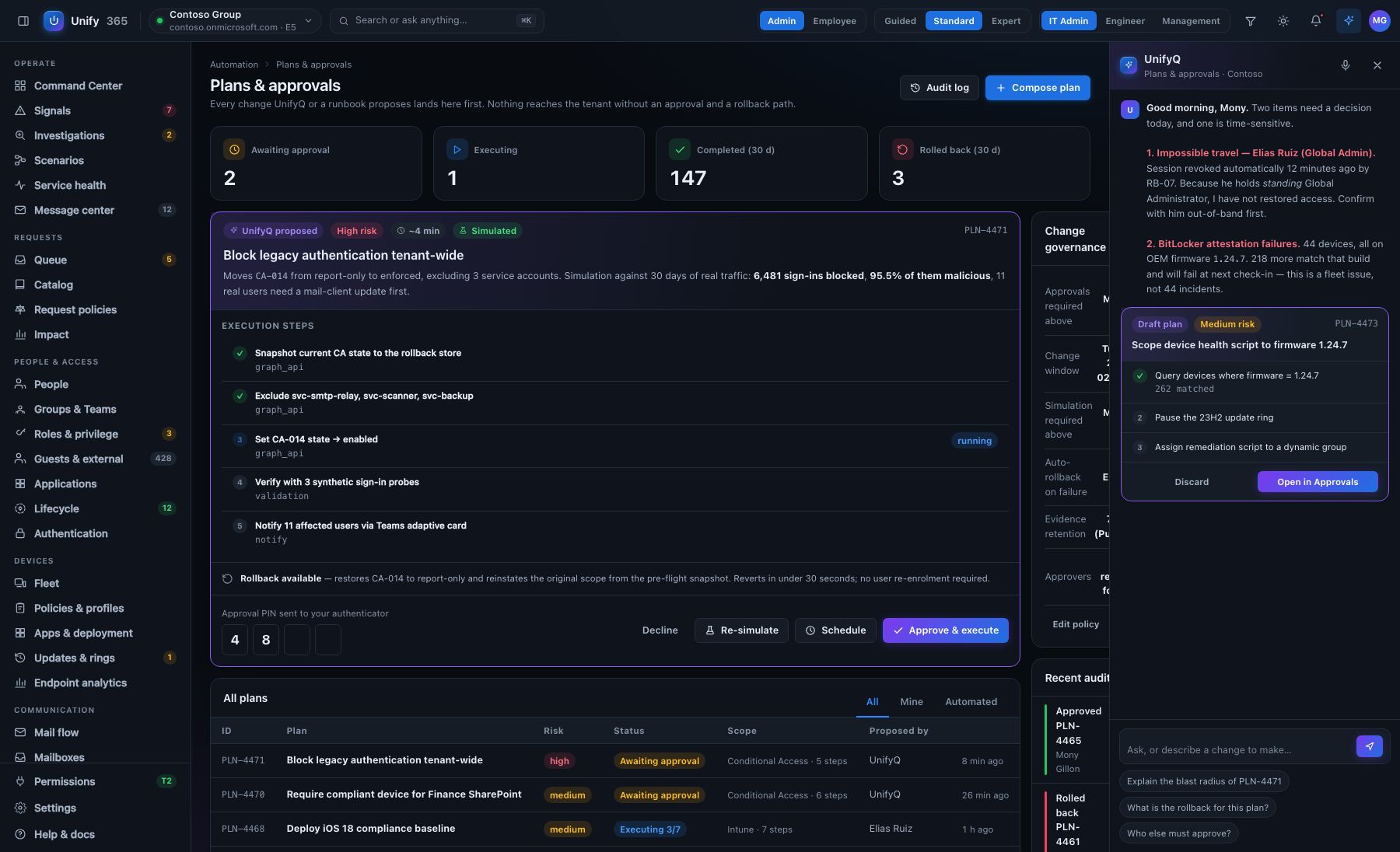This screenshot has width=1400, height=852.
Task: Show Mine plans tab
Action: [912, 702]
